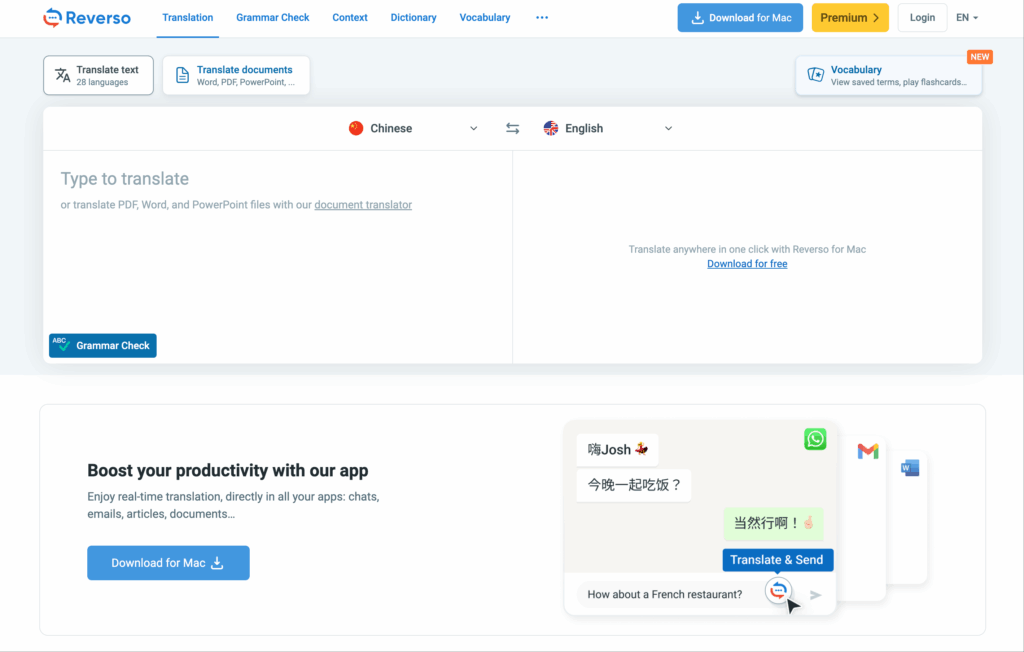Open the Context tab in navigation
The width and height of the screenshot is (1024, 652).
(x=350, y=17)
